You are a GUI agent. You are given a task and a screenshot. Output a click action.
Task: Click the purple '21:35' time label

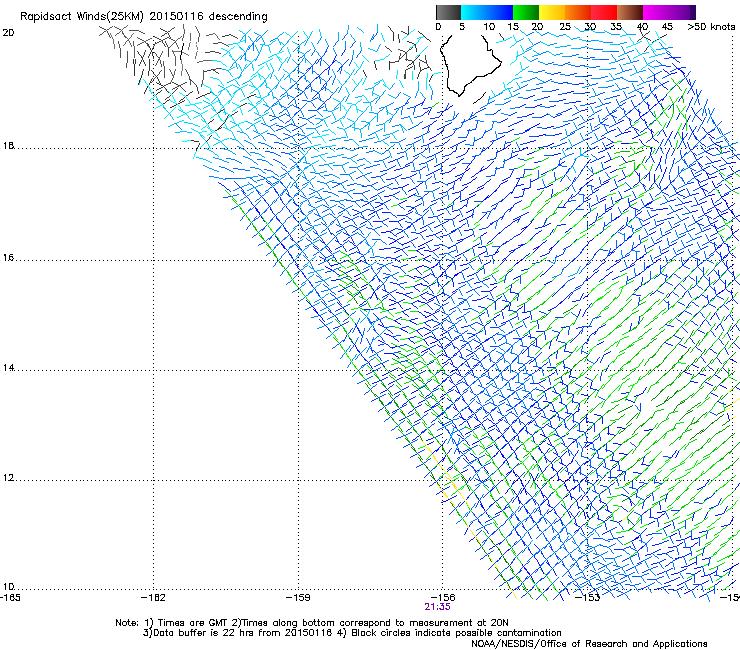tap(437, 607)
